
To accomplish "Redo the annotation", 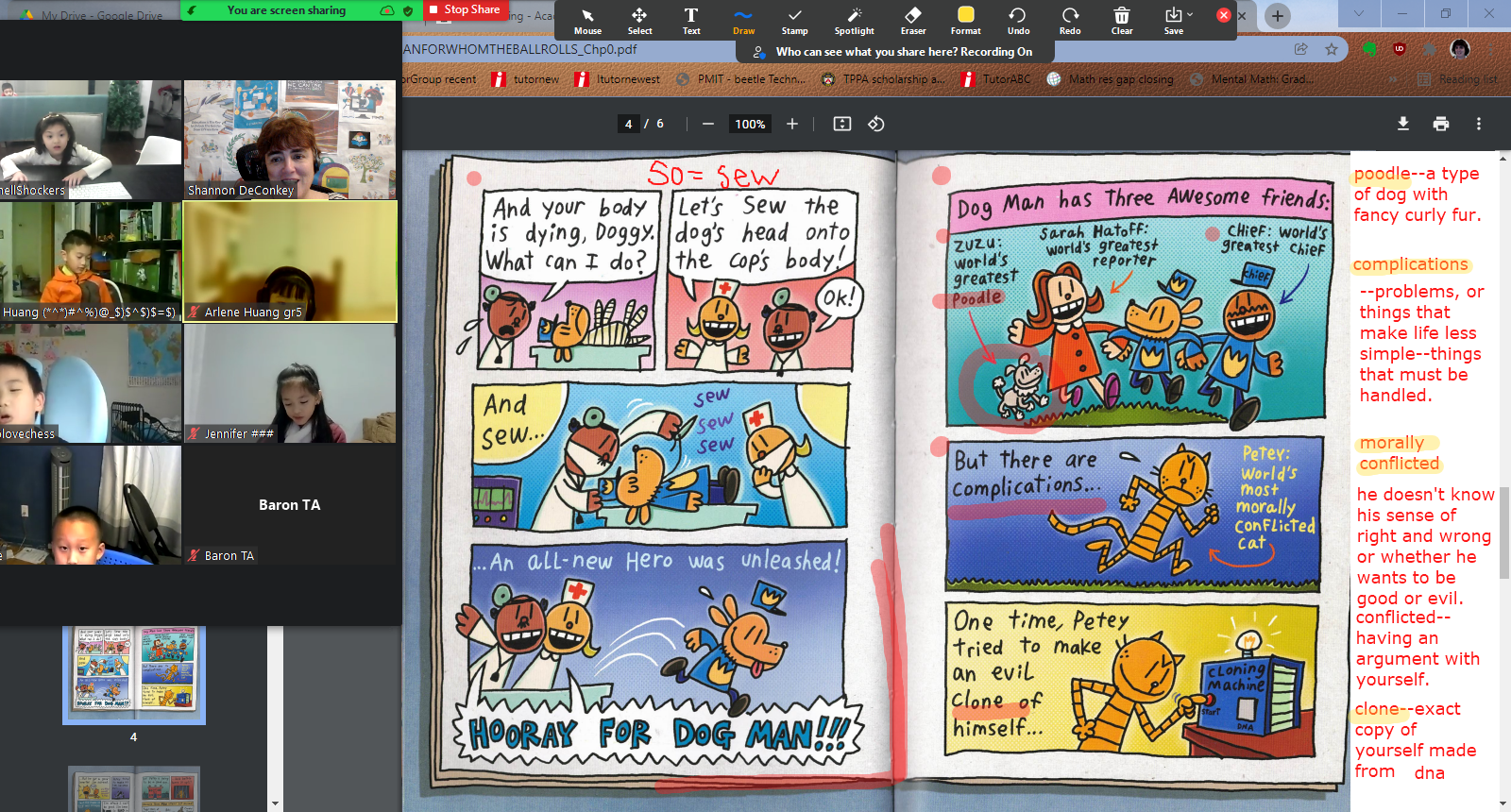I will [1070, 20].
